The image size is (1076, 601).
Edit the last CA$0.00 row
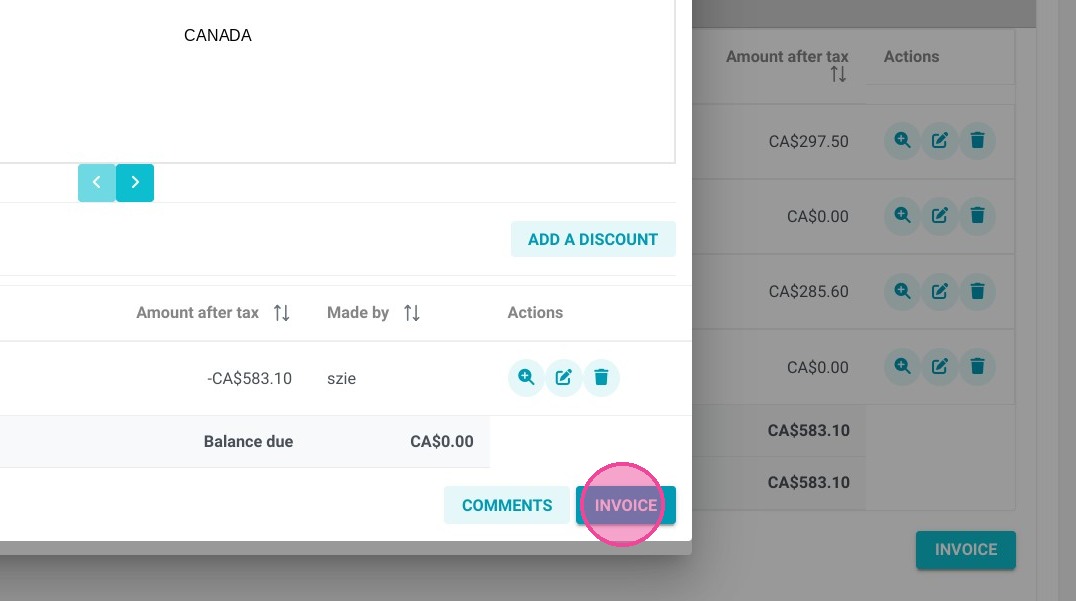click(x=939, y=366)
